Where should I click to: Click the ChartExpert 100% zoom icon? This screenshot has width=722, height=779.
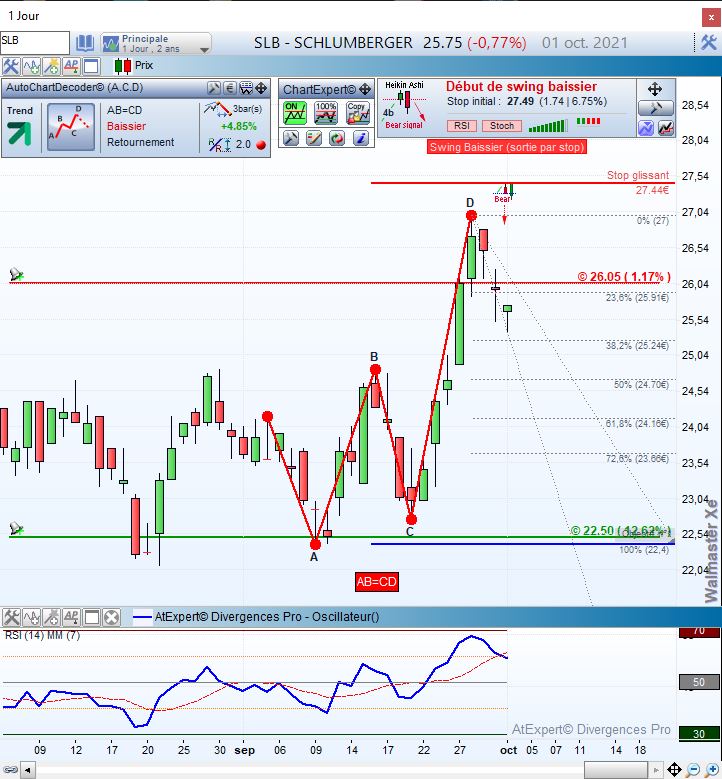326,113
